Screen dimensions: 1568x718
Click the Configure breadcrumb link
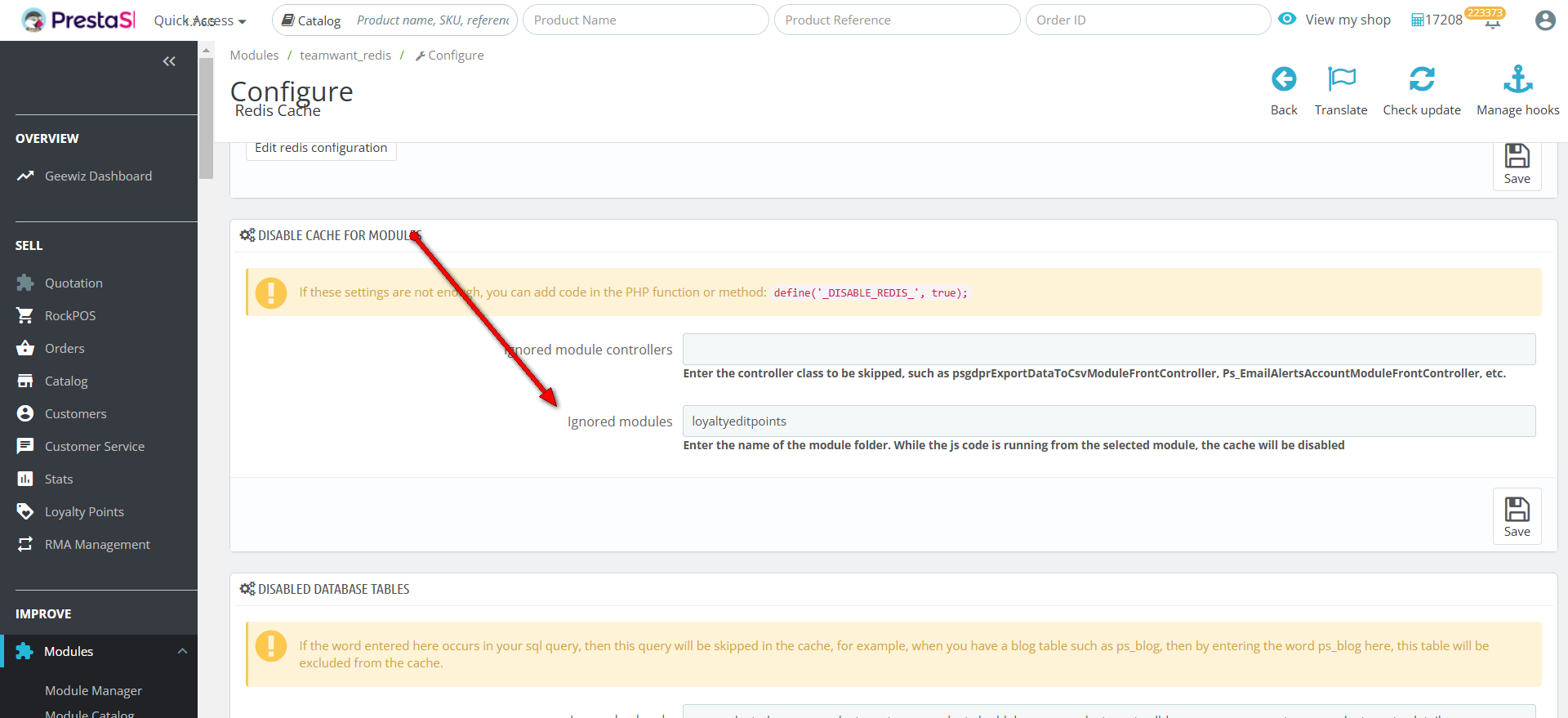(450, 55)
